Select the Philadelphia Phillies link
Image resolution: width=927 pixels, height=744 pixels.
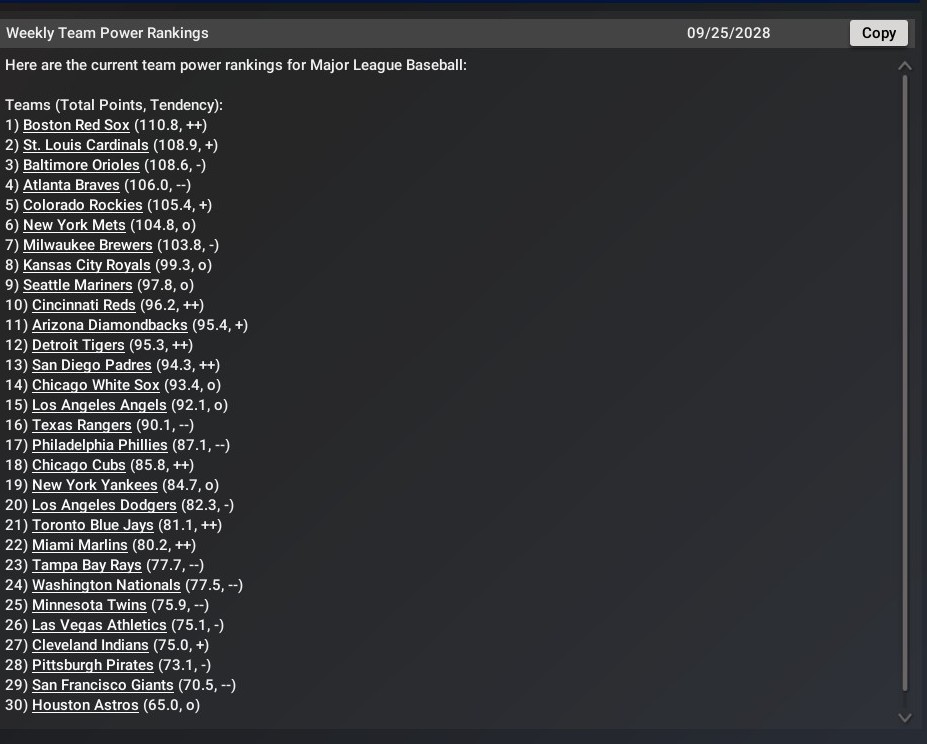[x=99, y=445]
